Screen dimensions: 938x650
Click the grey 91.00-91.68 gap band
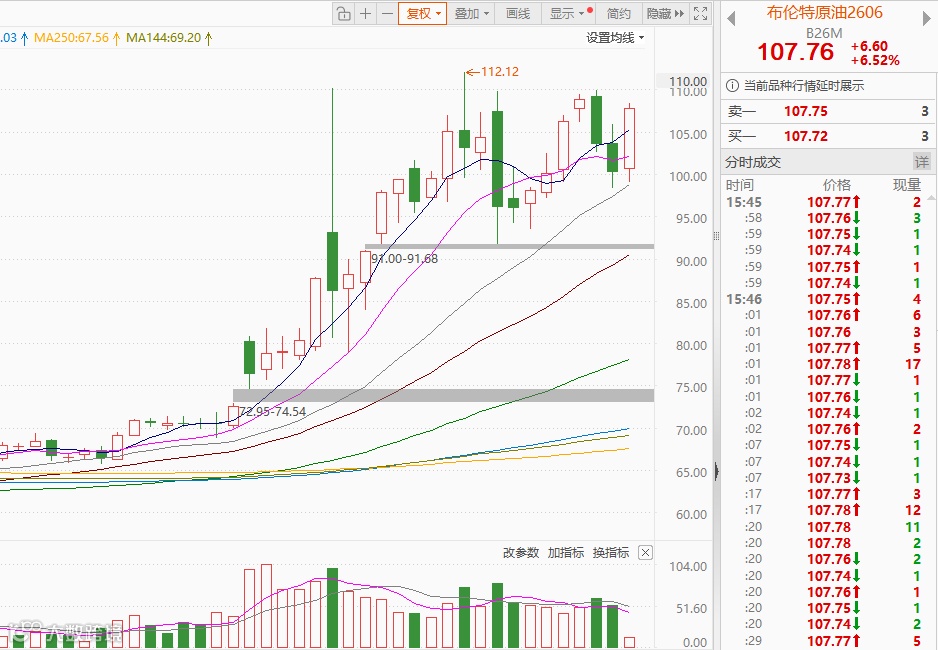point(509,246)
